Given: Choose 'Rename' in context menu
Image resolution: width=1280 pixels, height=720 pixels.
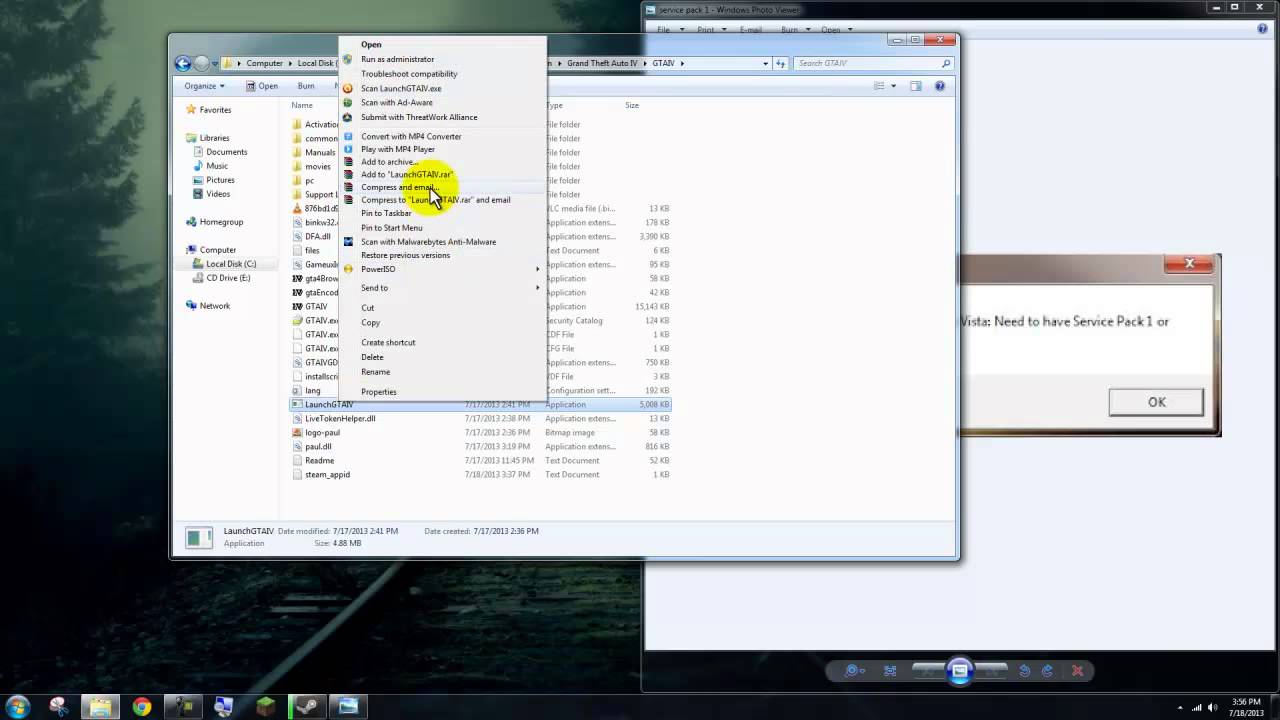Looking at the screenshot, I should coord(375,372).
